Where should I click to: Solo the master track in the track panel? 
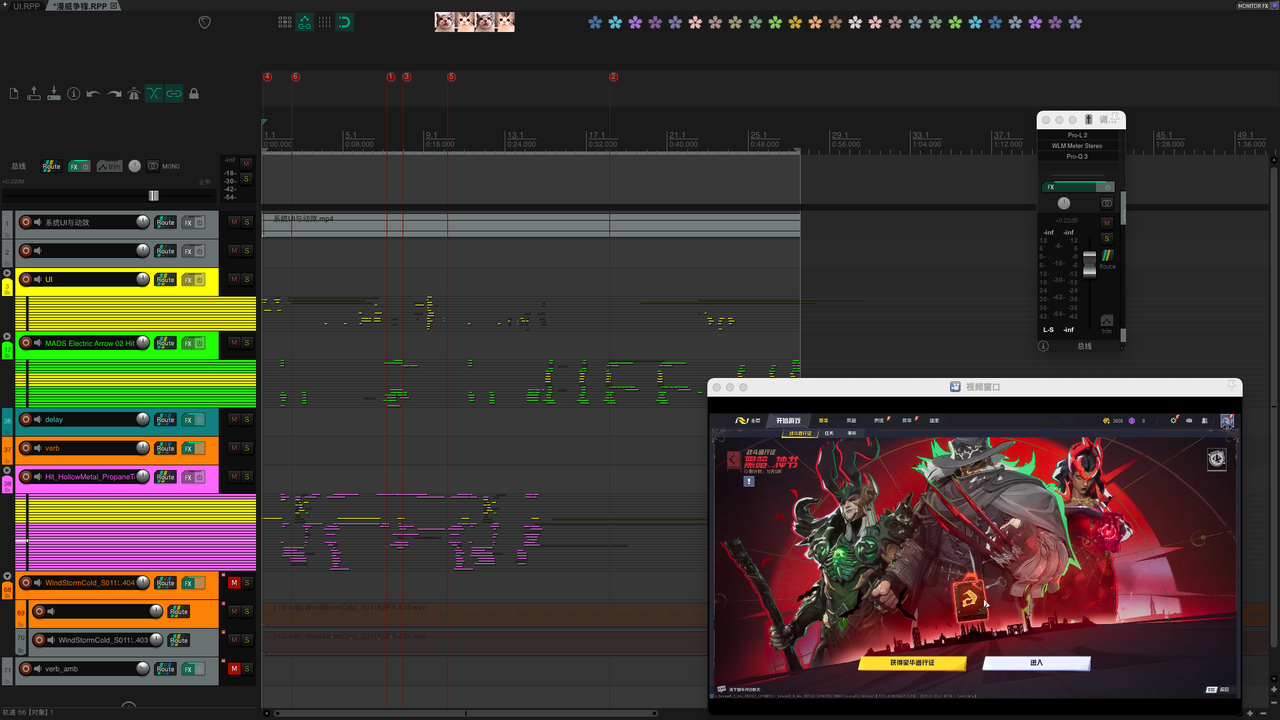pyautogui.click(x=246, y=180)
